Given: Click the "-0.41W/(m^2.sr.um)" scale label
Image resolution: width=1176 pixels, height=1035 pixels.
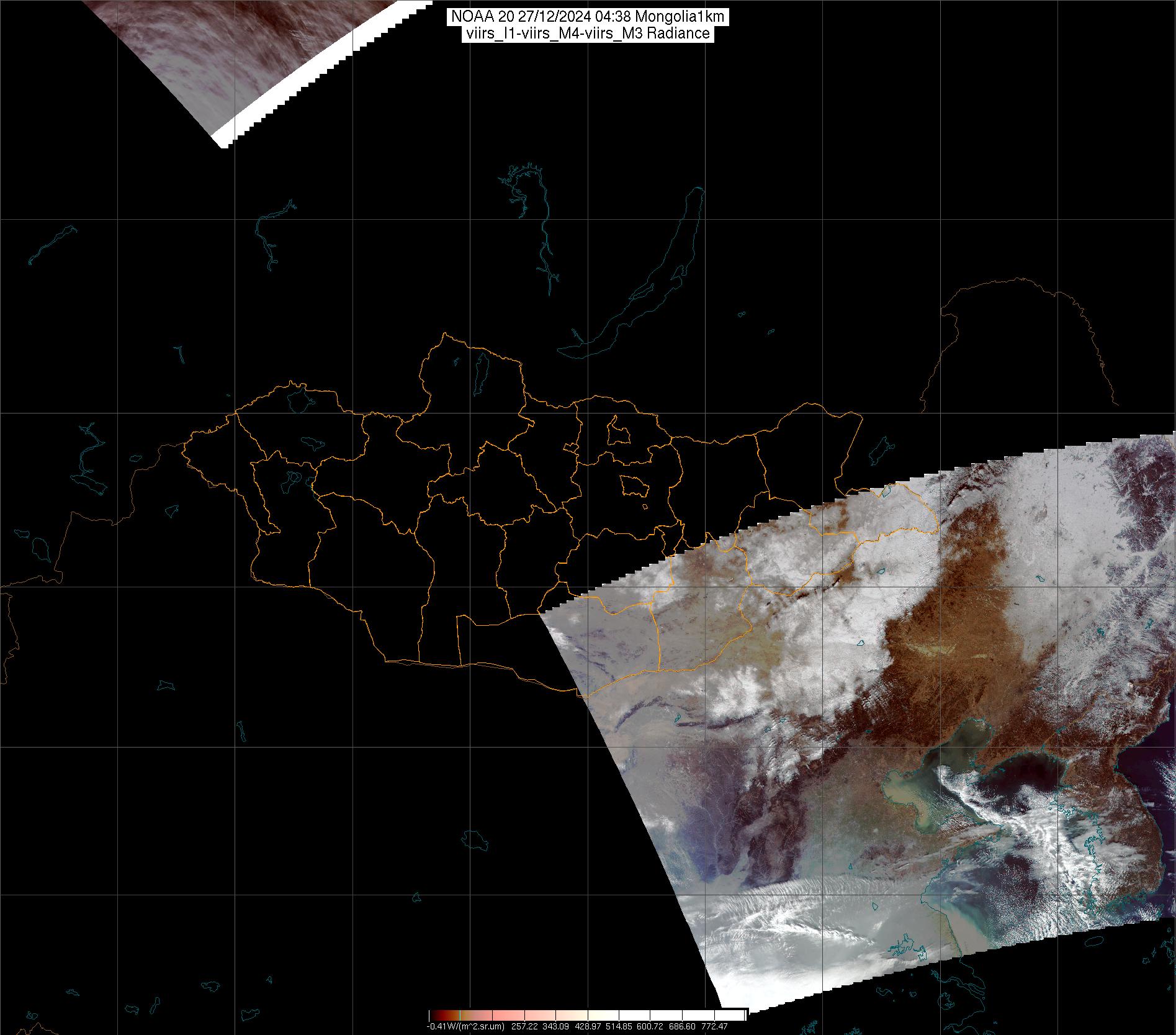Looking at the screenshot, I should (x=465, y=1026).
